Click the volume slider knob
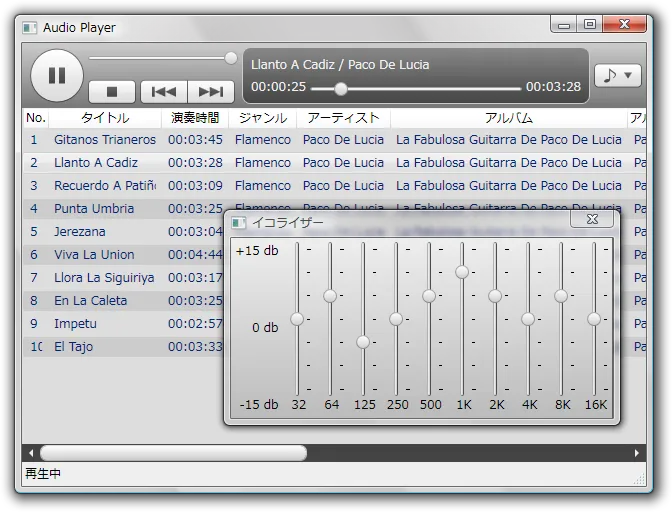 [231, 58]
